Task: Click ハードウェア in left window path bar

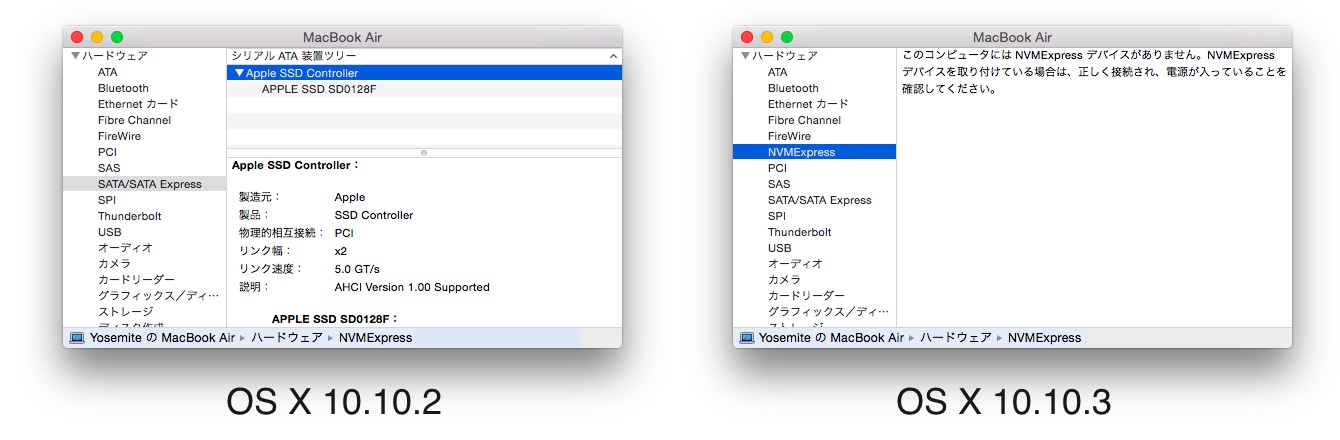Action: click(285, 338)
